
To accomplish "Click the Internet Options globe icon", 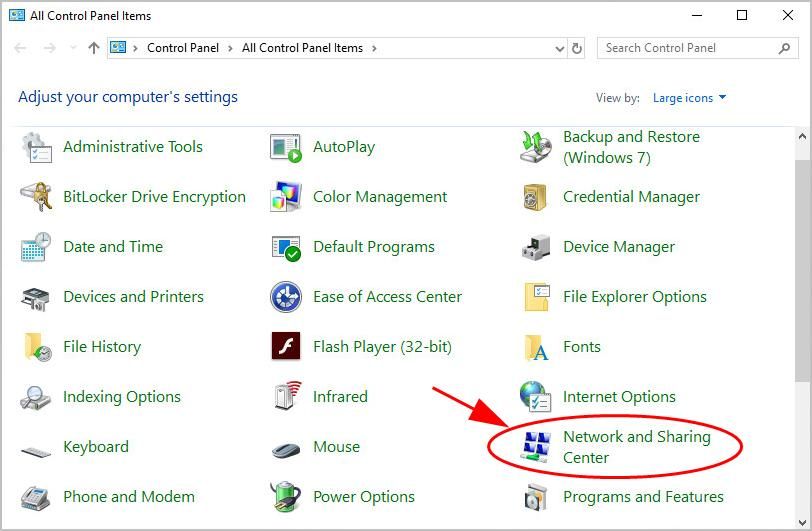I will (x=536, y=397).
